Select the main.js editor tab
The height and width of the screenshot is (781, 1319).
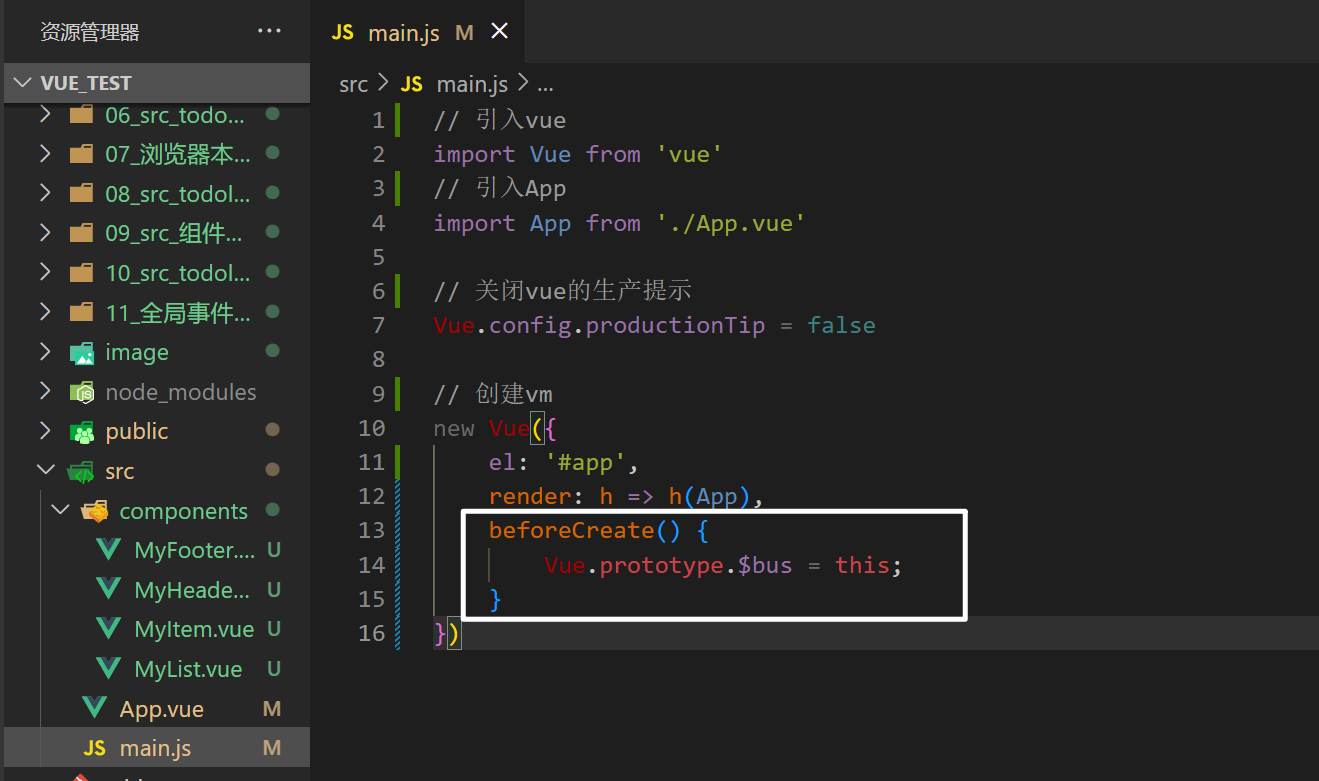coord(418,32)
